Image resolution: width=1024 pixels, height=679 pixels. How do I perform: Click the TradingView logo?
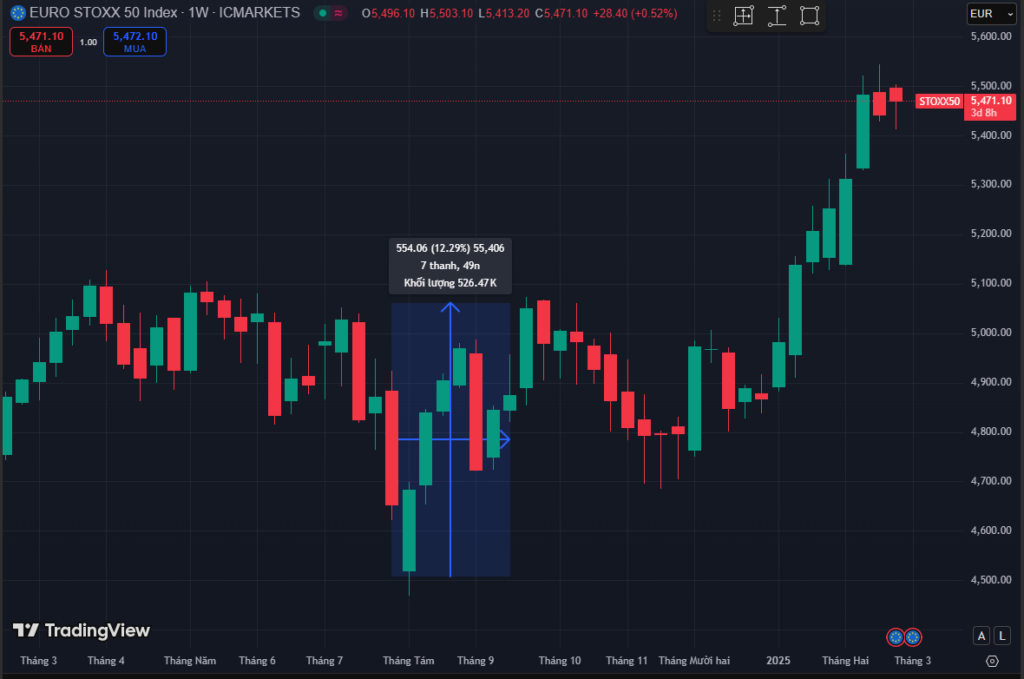81,630
